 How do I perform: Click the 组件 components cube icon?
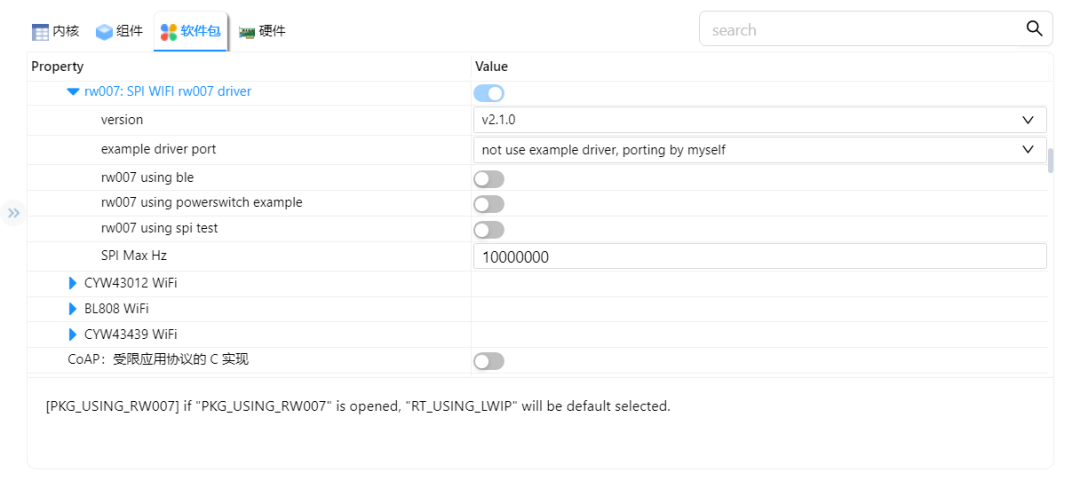click(x=104, y=32)
